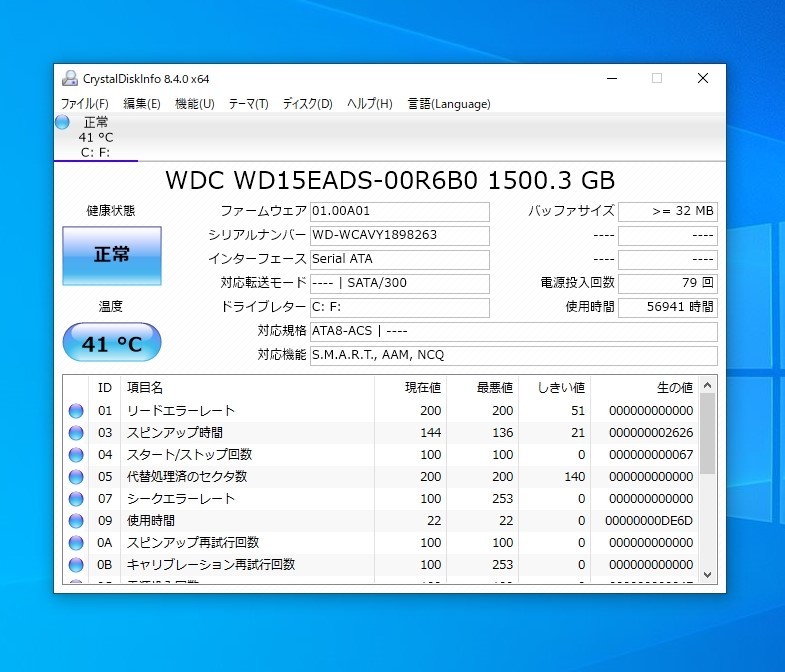Viewport: 785px width, 672px height.
Task: Open the 言語(Language) menu
Action: (449, 104)
